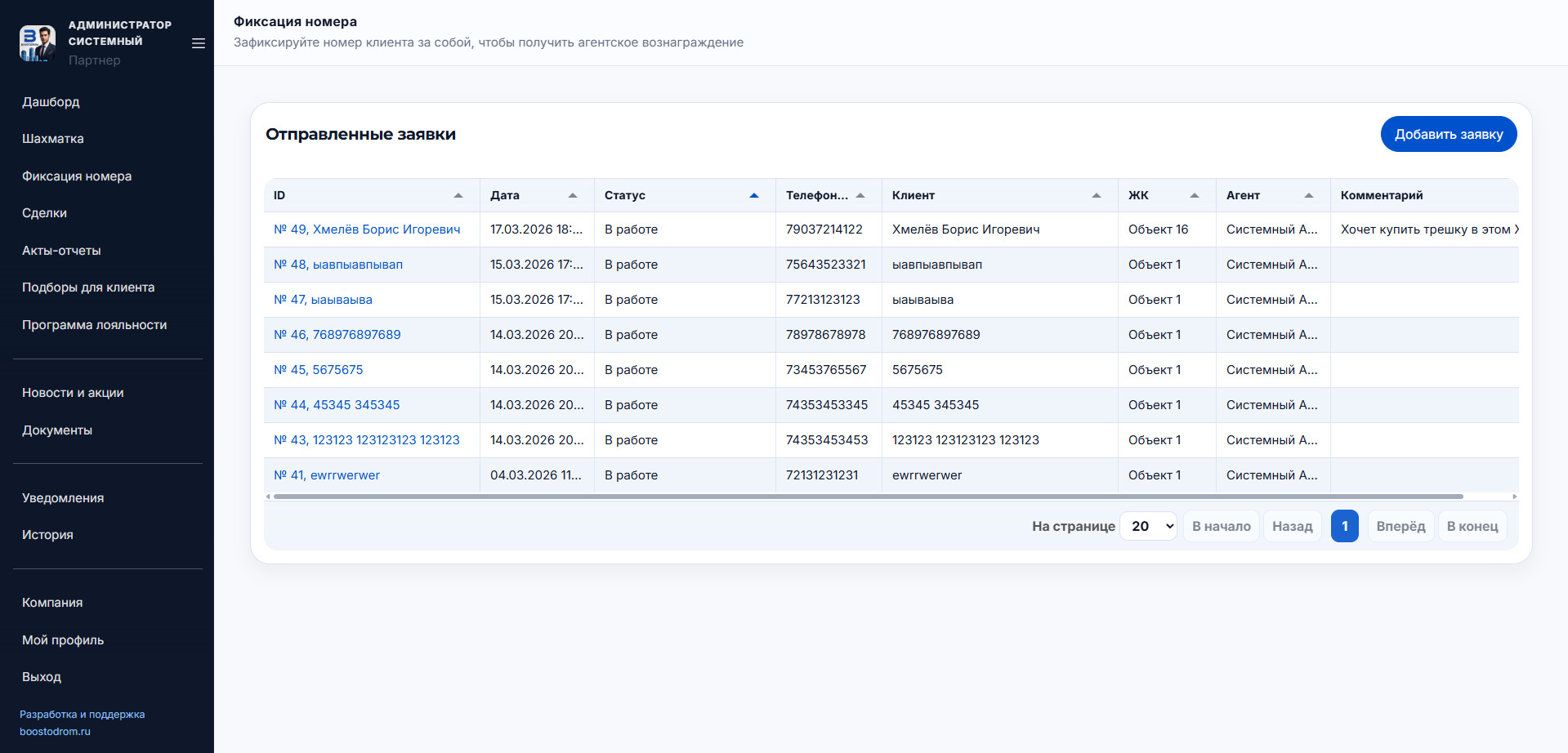Sort by Клиент column arrow
The height and width of the screenshot is (753, 1568).
coord(1097,196)
